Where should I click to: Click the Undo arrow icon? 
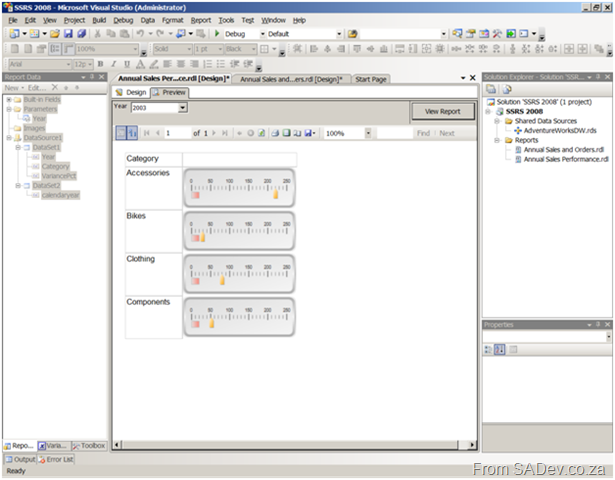[140, 34]
